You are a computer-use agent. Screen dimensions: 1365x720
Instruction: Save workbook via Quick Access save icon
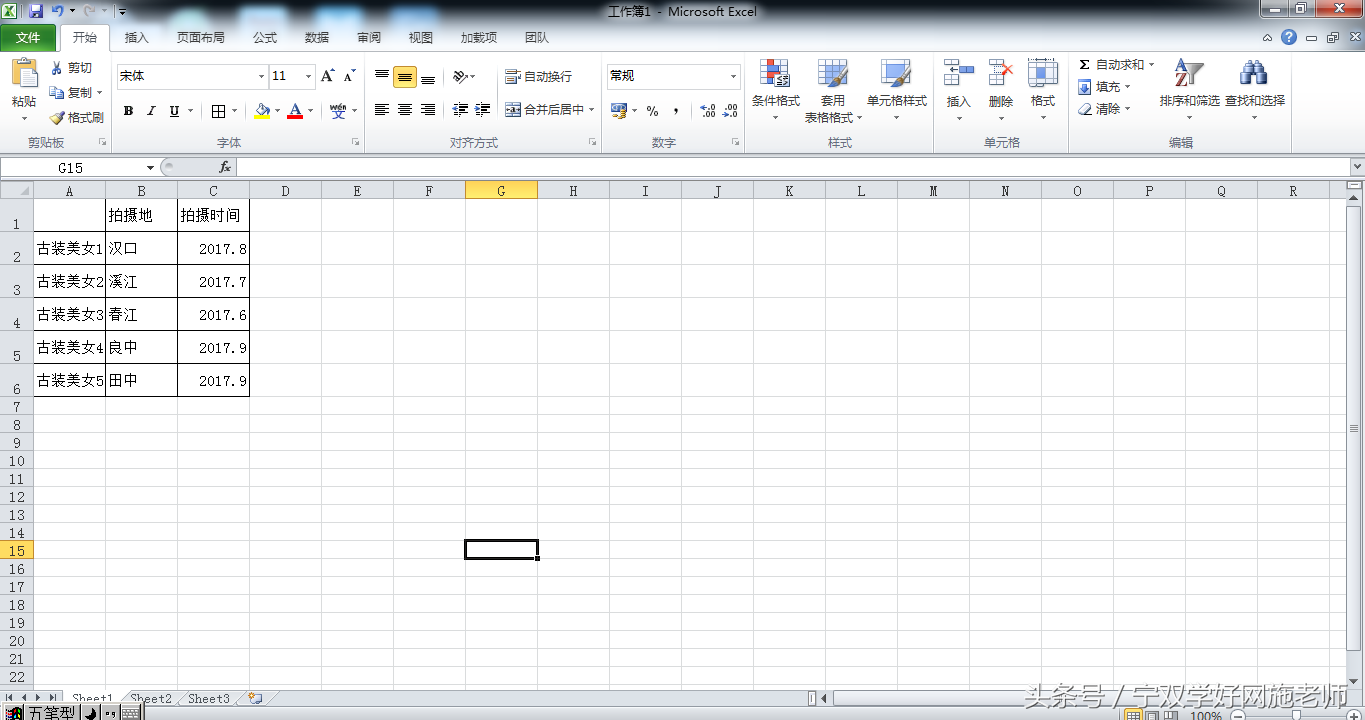tap(36, 11)
